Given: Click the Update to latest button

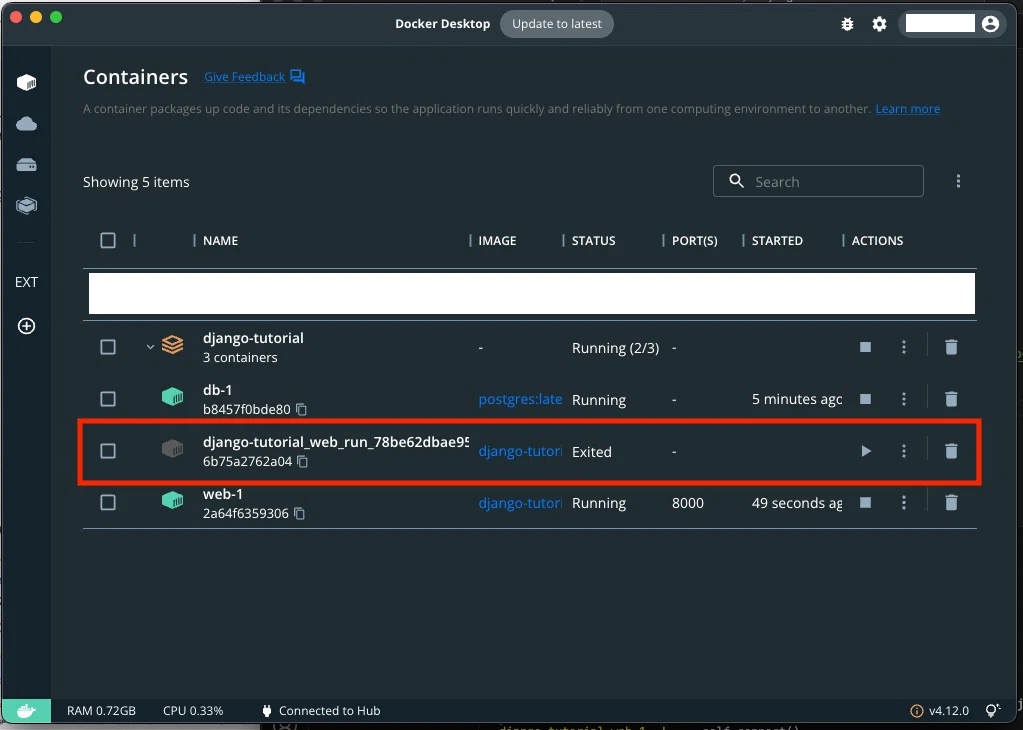Looking at the screenshot, I should [557, 24].
